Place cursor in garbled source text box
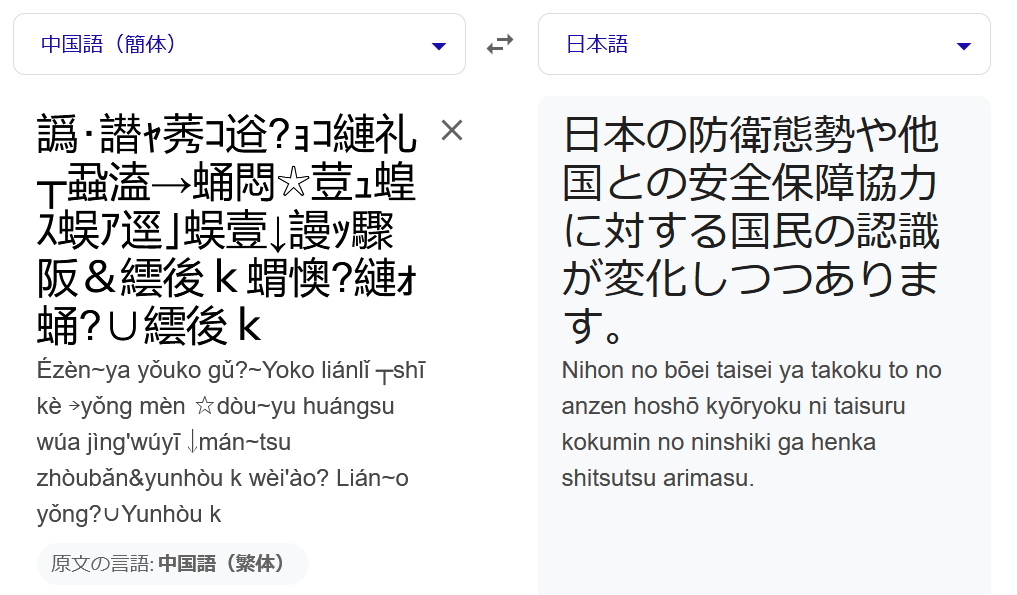Screen dimensions: 1017x595 click(x=227, y=230)
